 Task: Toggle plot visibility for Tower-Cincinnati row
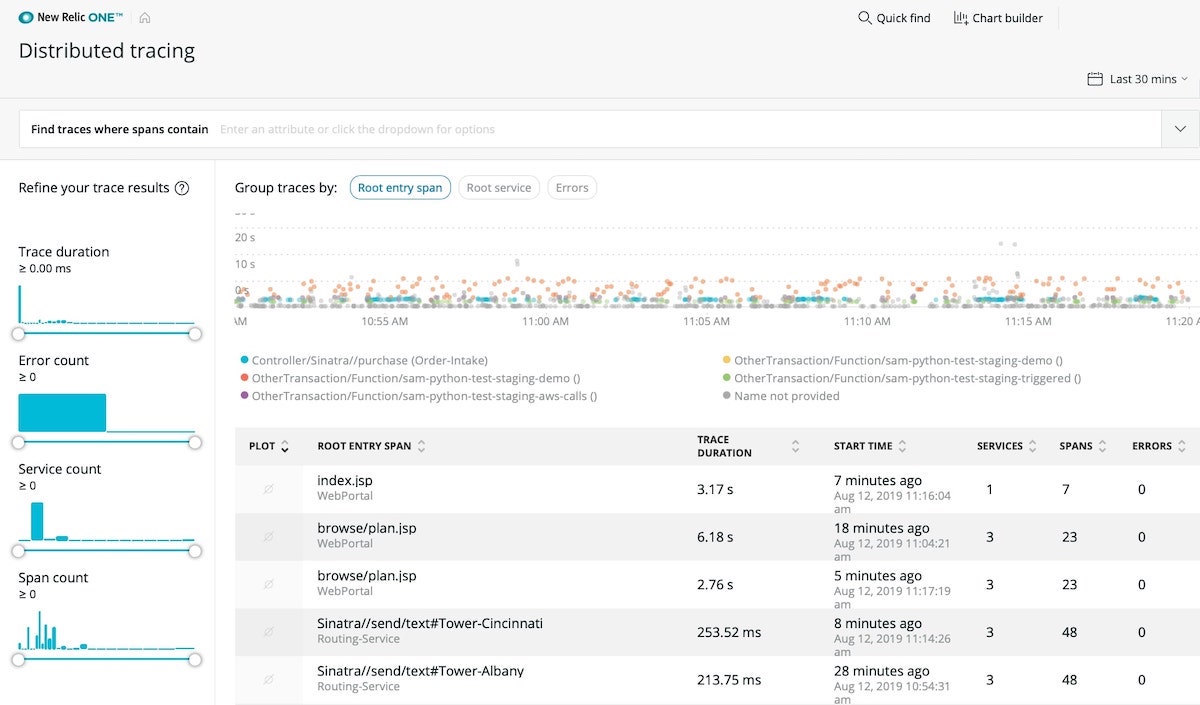pyautogui.click(x=268, y=632)
